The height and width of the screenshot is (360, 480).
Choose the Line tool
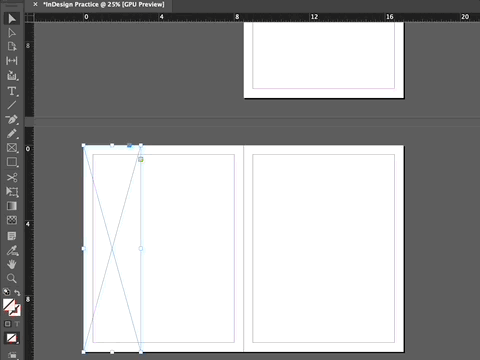pyautogui.click(x=12, y=105)
